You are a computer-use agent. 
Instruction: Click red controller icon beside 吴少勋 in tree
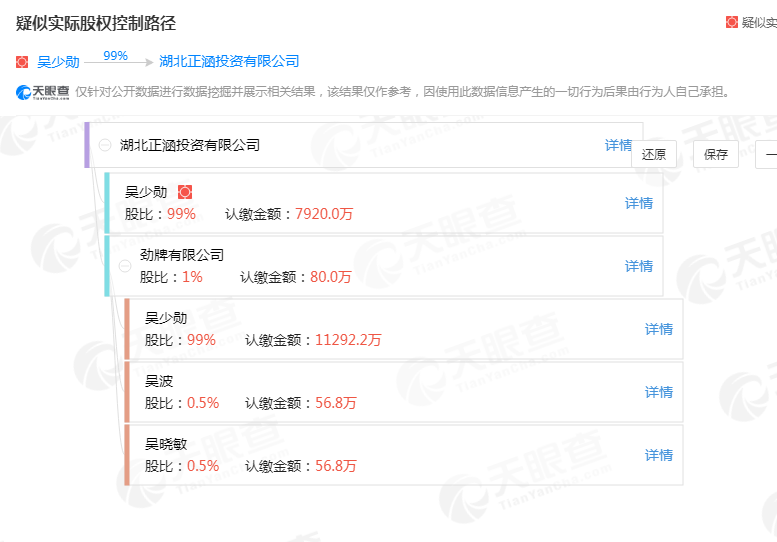(x=184, y=192)
